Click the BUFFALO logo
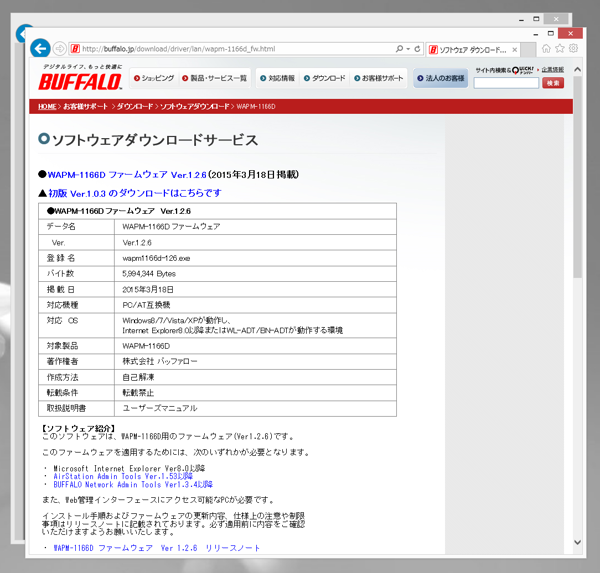Viewport: 600px width, 573px height. pyautogui.click(x=80, y=82)
